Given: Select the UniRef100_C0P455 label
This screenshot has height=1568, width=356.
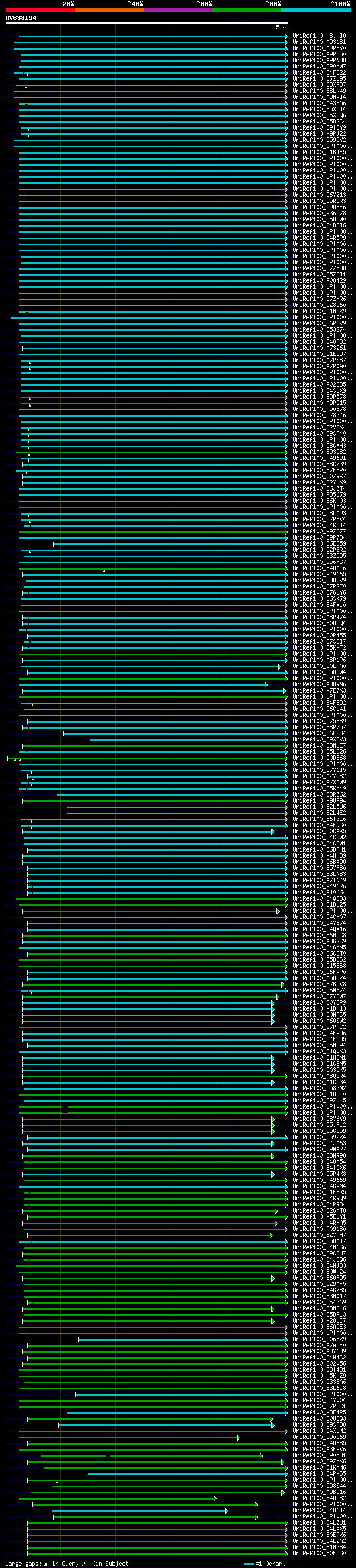Looking at the screenshot, I should click(319, 635).
